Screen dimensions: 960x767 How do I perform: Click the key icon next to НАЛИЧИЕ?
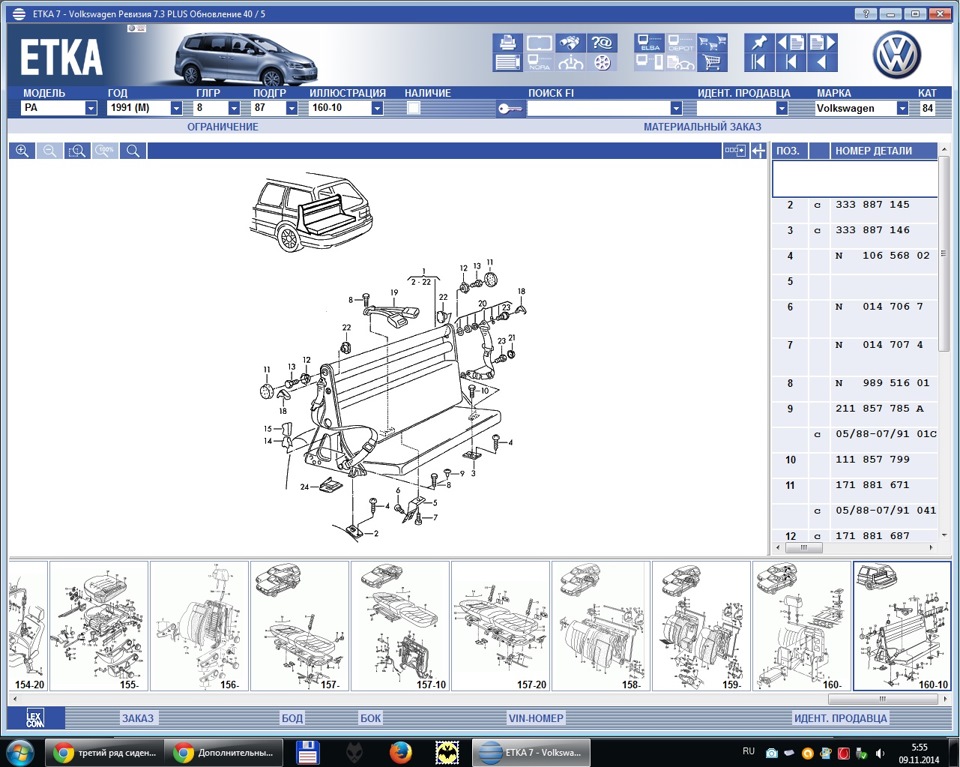[509, 108]
